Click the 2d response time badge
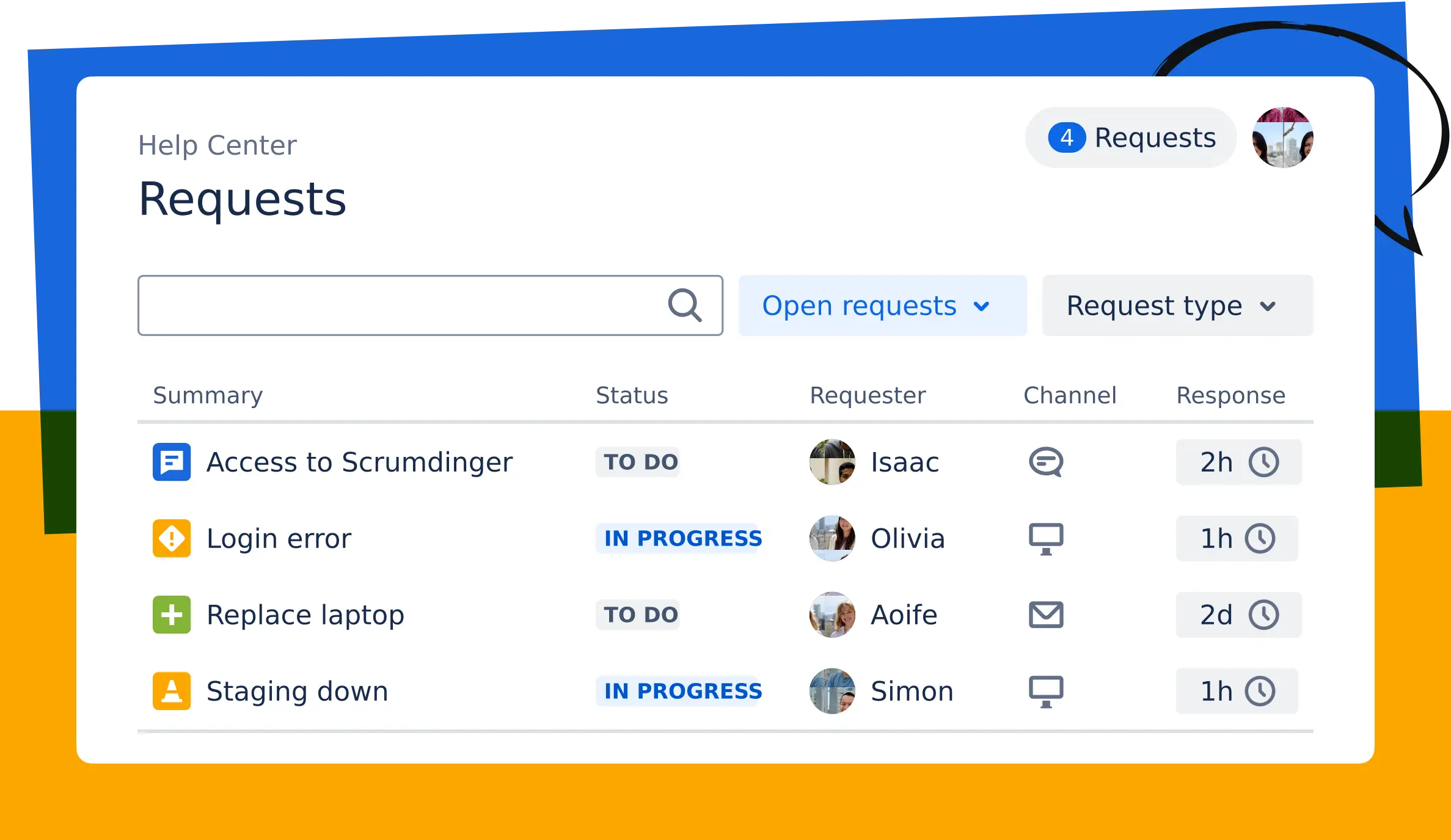The width and height of the screenshot is (1451, 840). pyautogui.click(x=1238, y=615)
